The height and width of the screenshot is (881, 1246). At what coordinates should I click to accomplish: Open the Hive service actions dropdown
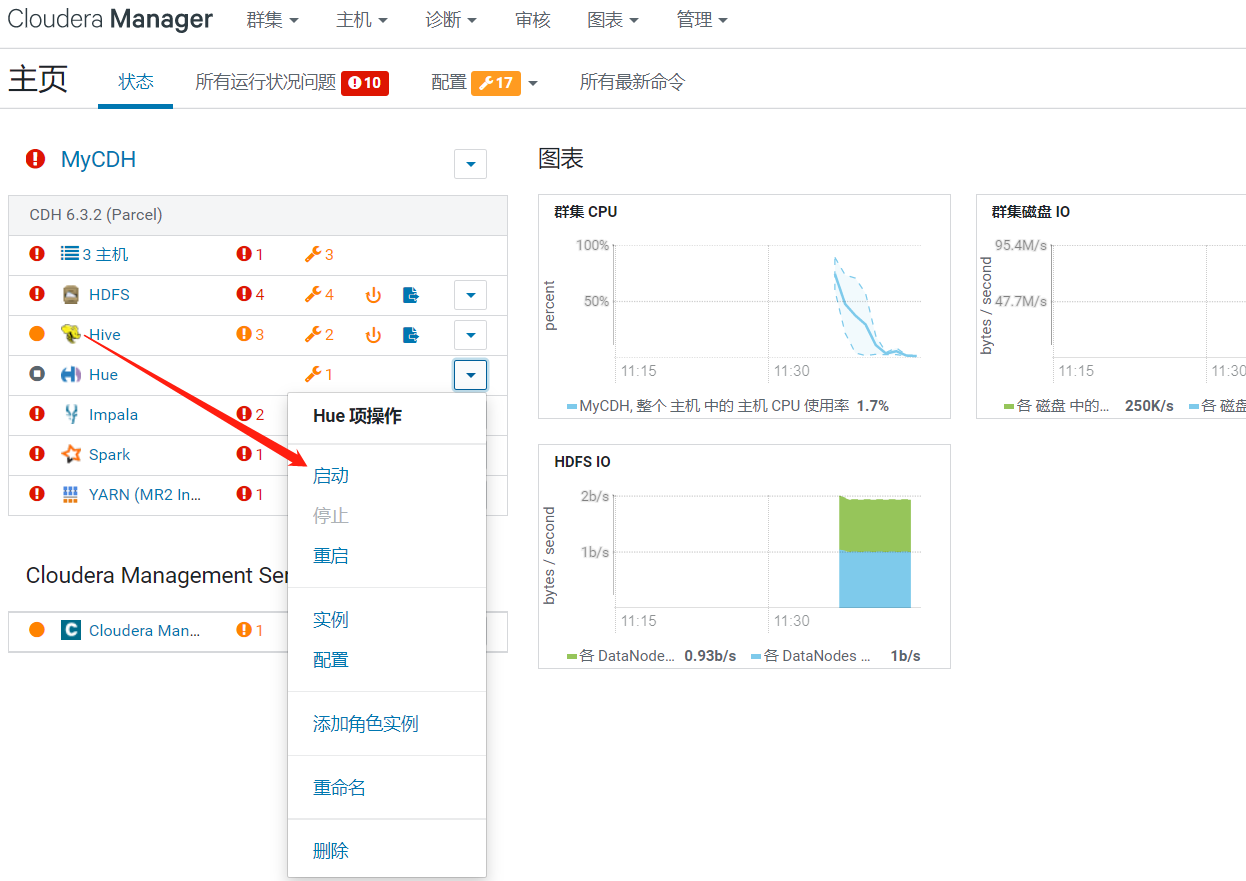pyautogui.click(x=470, y=335)
